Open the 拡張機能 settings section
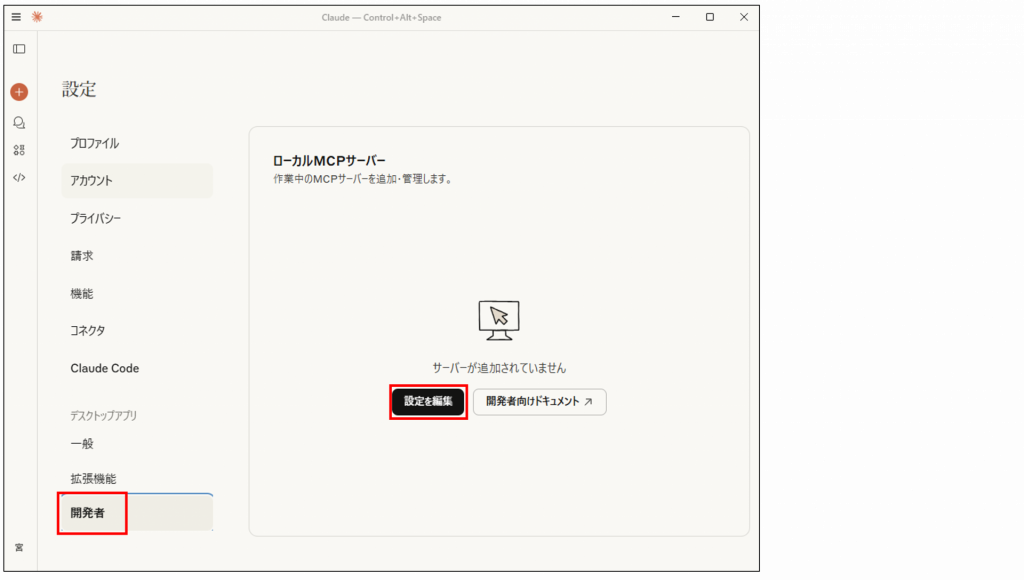Viewport: 1024px width, 580px height. 93,479
